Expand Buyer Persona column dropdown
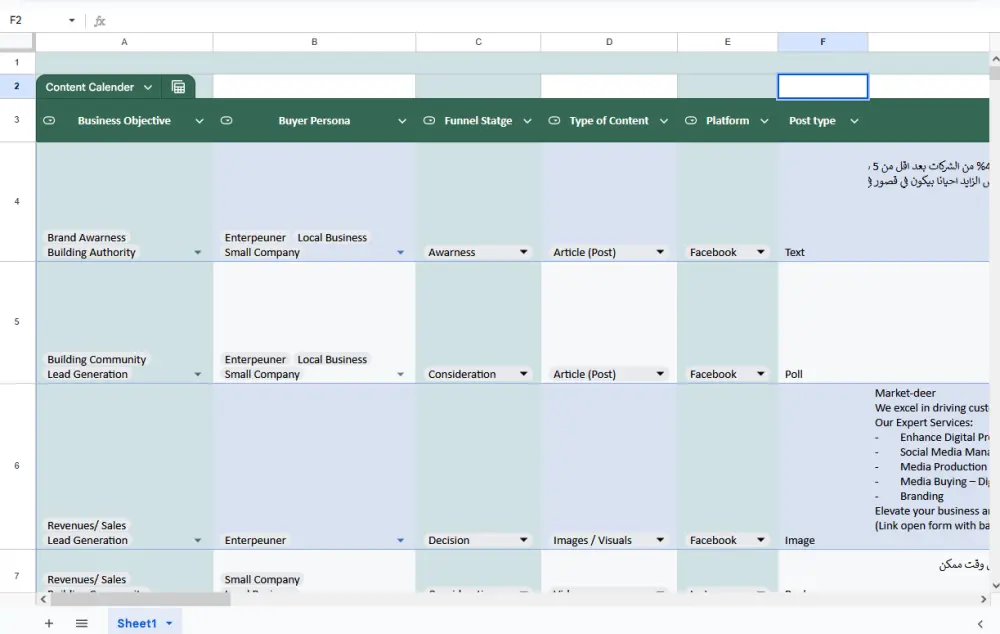The width and height of the screenshot is (1000, 634). pyautogui.click(x=402, y=121)
